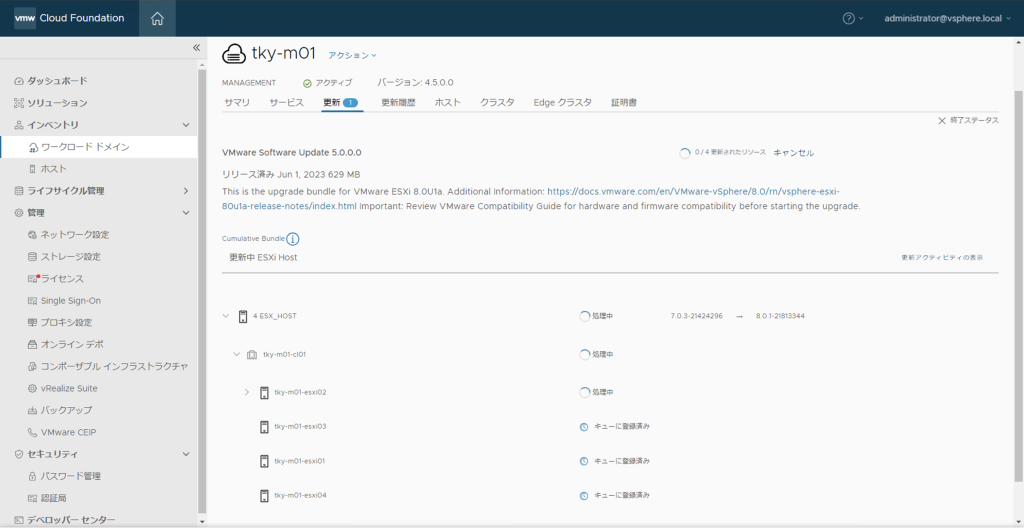
Task: Click the セキュリティ shield icon
Action: tap(19, 454)
